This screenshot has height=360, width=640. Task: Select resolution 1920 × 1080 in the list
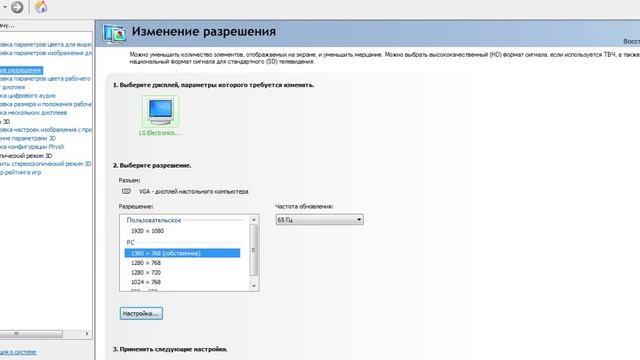coord(147,231)
